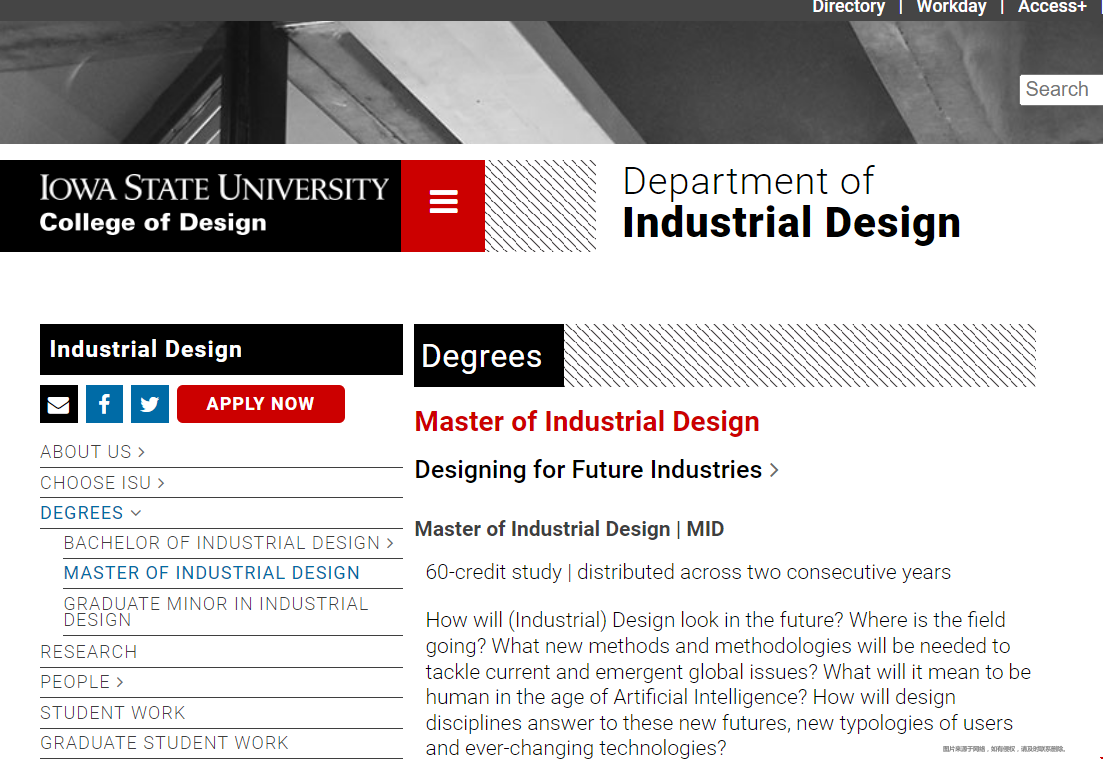Click 'Master of Industrial Design | MID' text
This screenshot has height=759, width=1103.
[569, 529]
